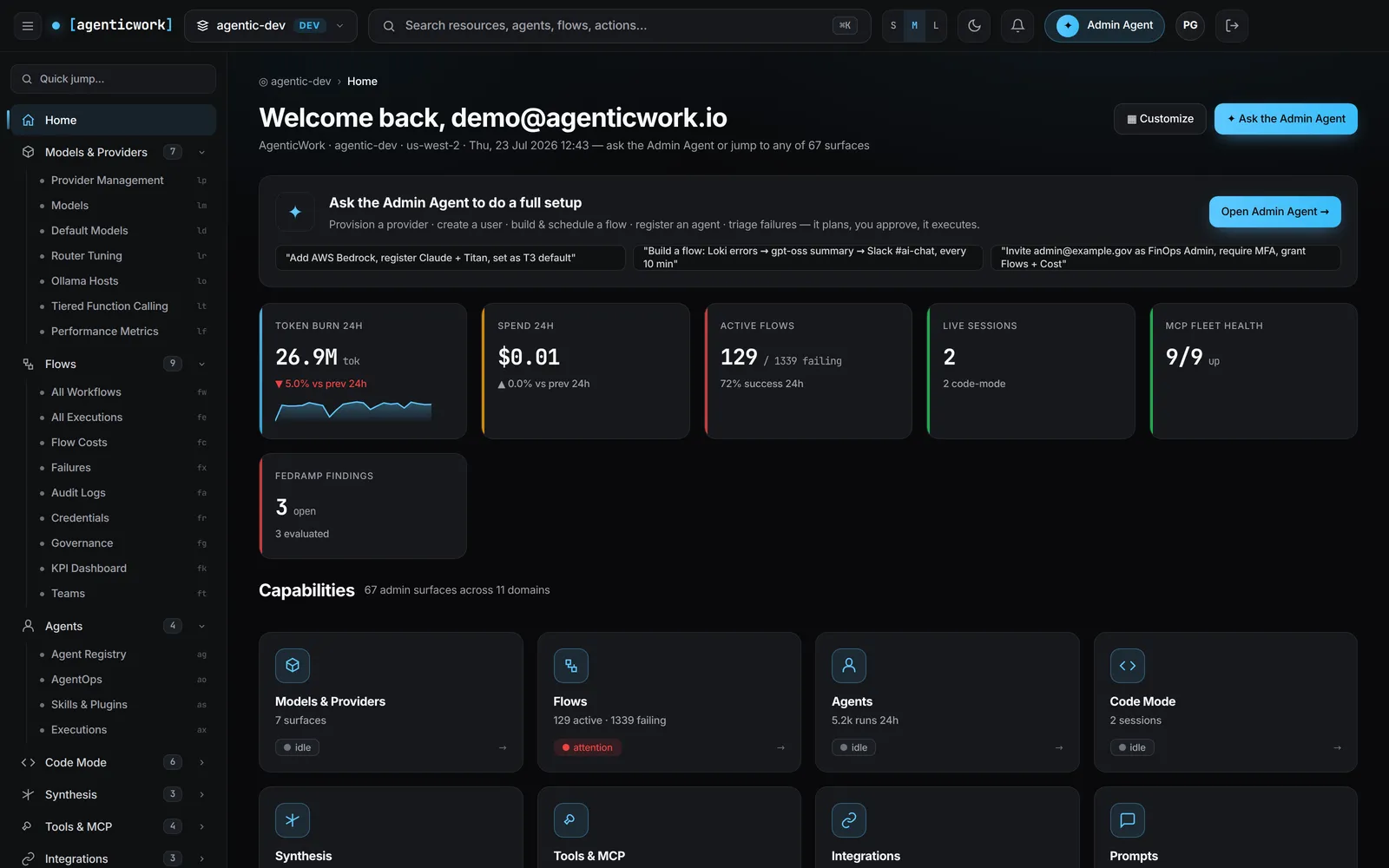Click agentic-dev breadcrumb link
1389x868 pixels.
[x=300, y=82]
